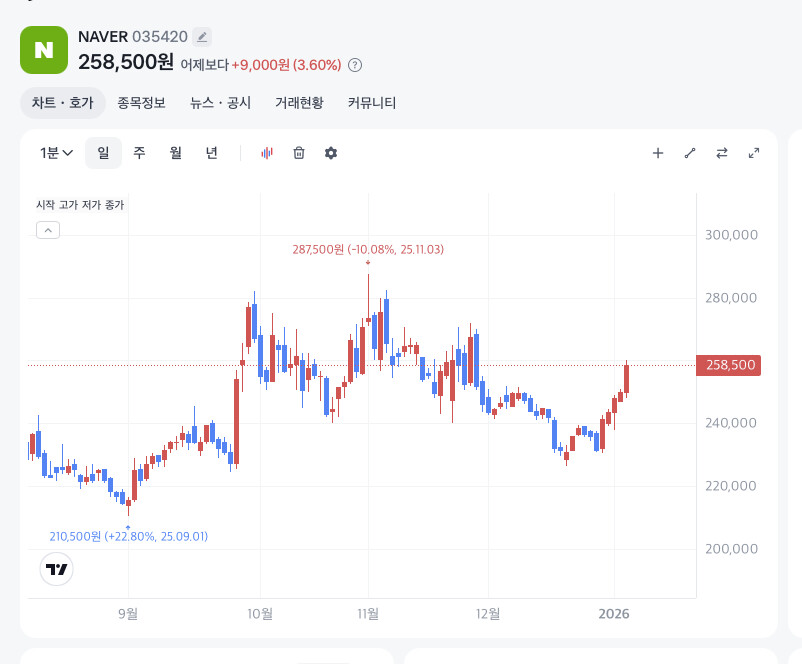
Task: Open the 뉴스 · 공시 tab
Action: [x=220, y=102]
